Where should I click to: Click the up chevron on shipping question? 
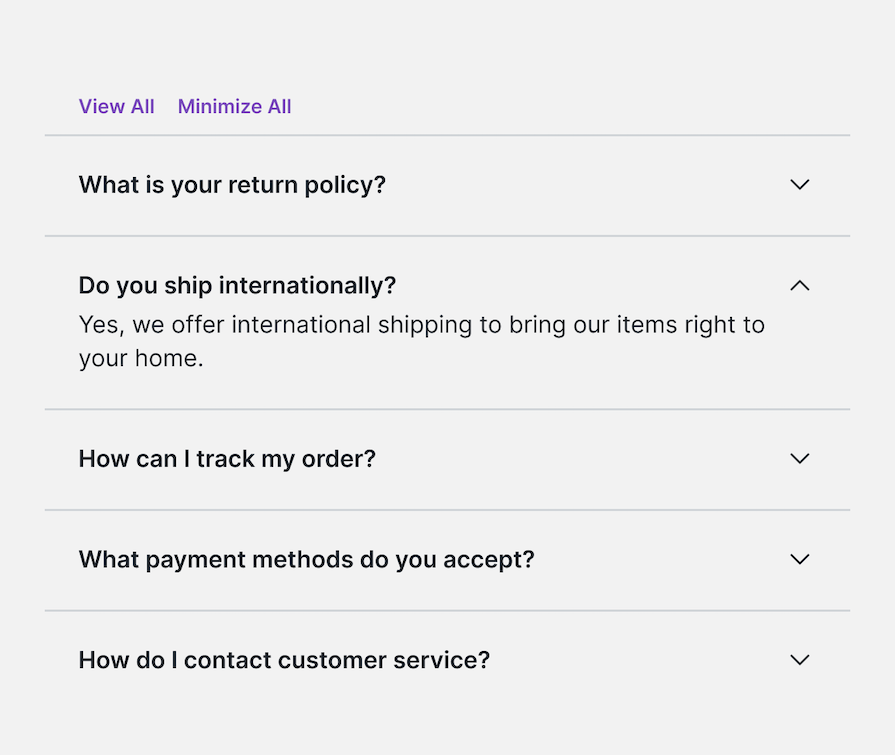click(799, 285)
